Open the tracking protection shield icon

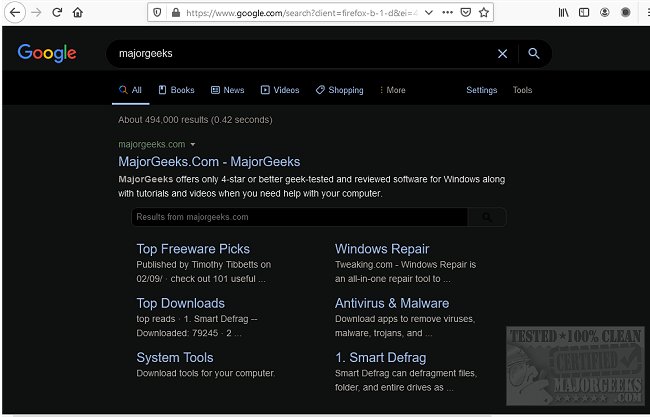(x=157, y=12)
